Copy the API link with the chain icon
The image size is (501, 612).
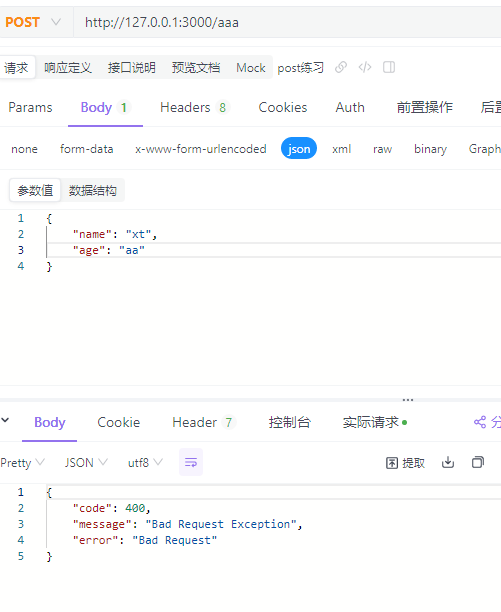(x=341, y=68)
